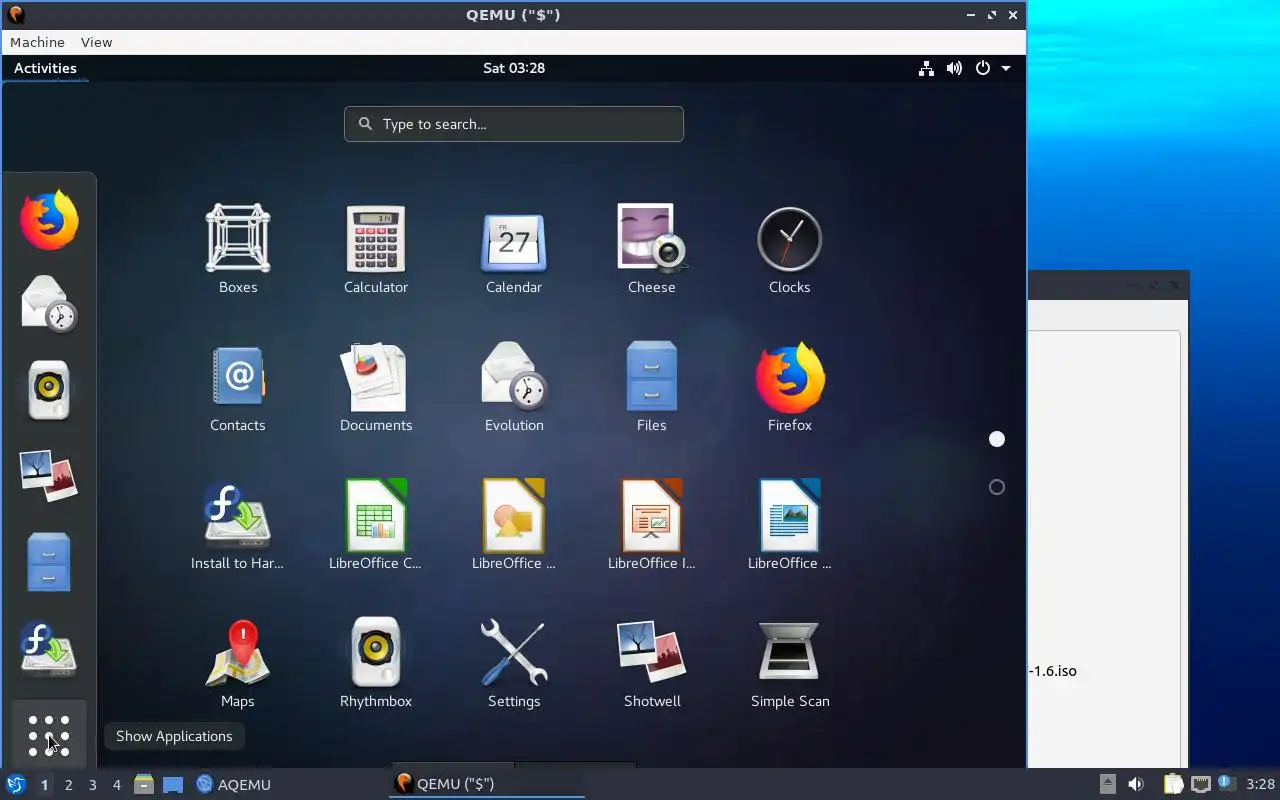Select the first app grid page indicator

997,439
